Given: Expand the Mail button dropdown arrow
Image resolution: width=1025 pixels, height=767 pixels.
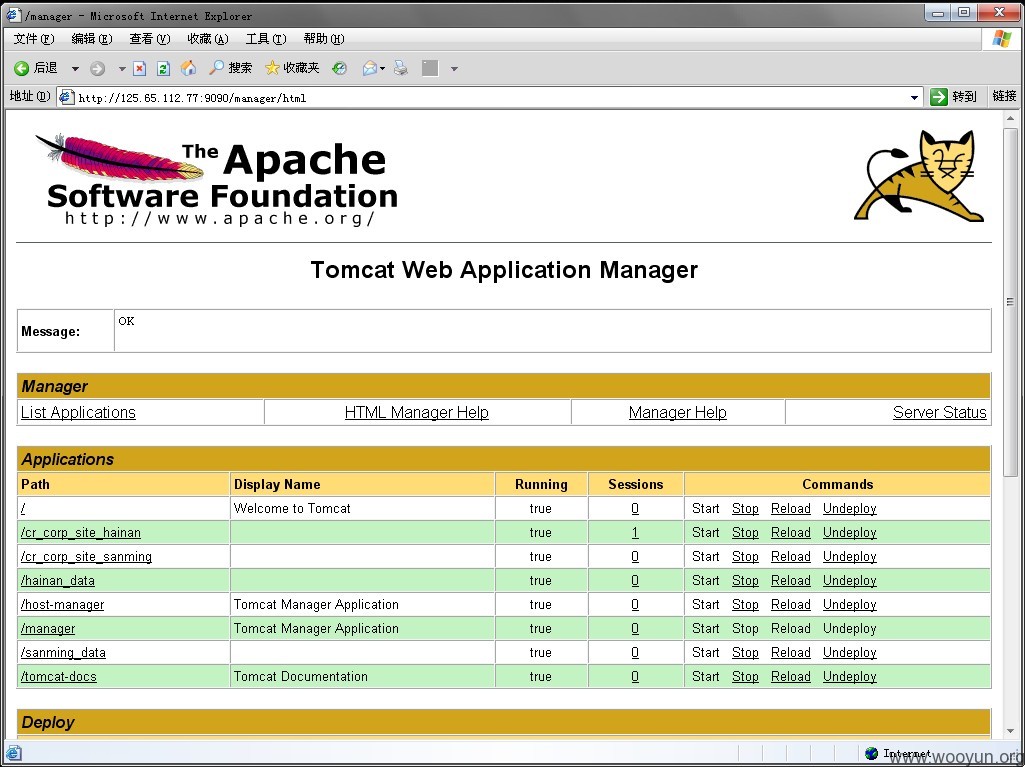Looking at the screenshot, I should 382,69.
